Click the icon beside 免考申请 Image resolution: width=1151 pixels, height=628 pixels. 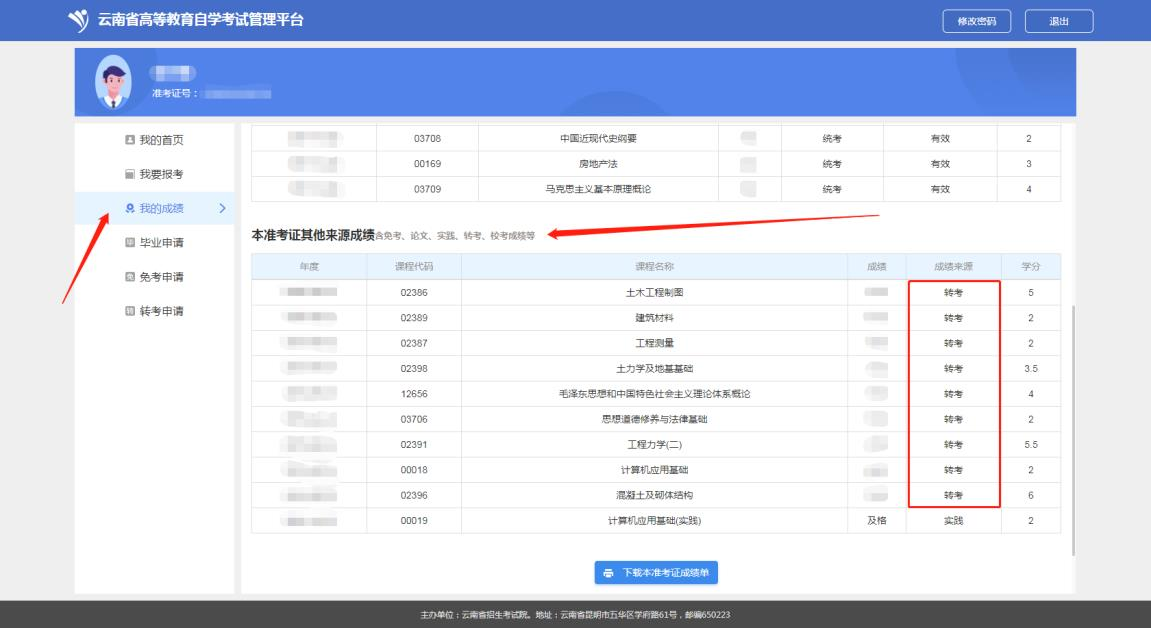point(128,277)
